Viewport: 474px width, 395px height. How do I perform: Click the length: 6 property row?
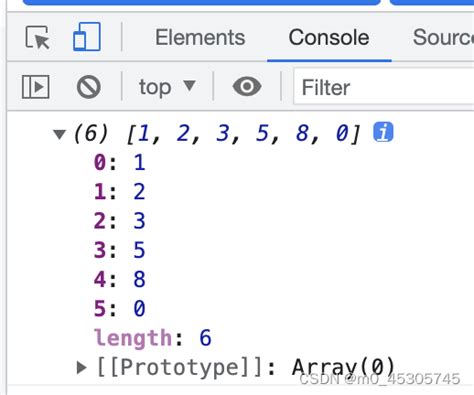[x=153, y=338]
